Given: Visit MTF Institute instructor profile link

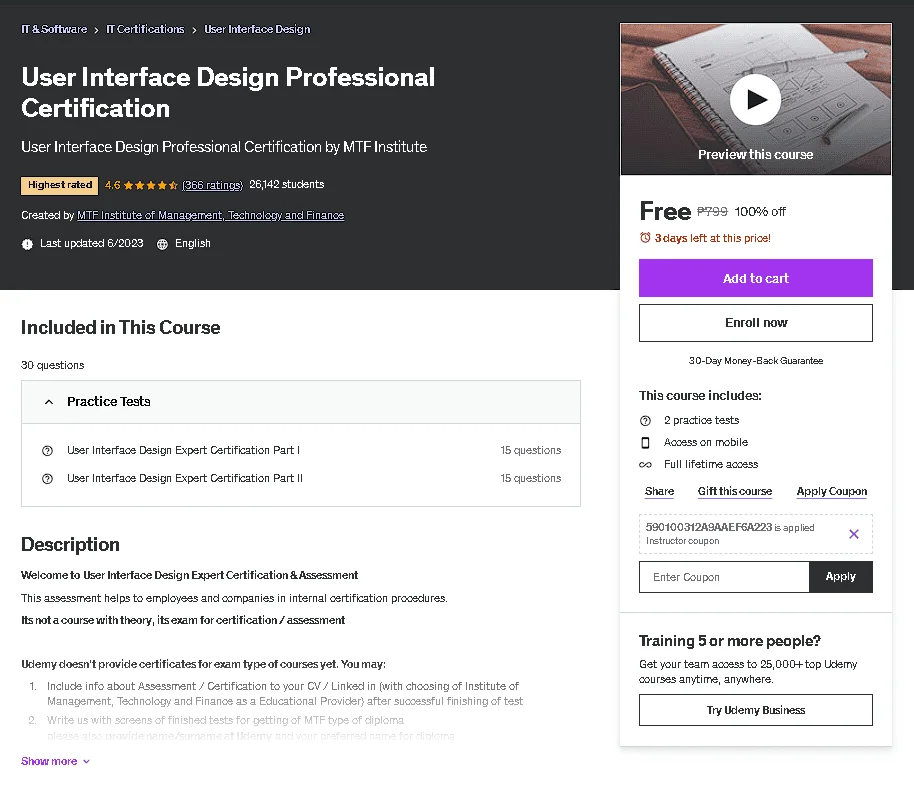Looking at the screenshot, I should [x=210, y=215].
